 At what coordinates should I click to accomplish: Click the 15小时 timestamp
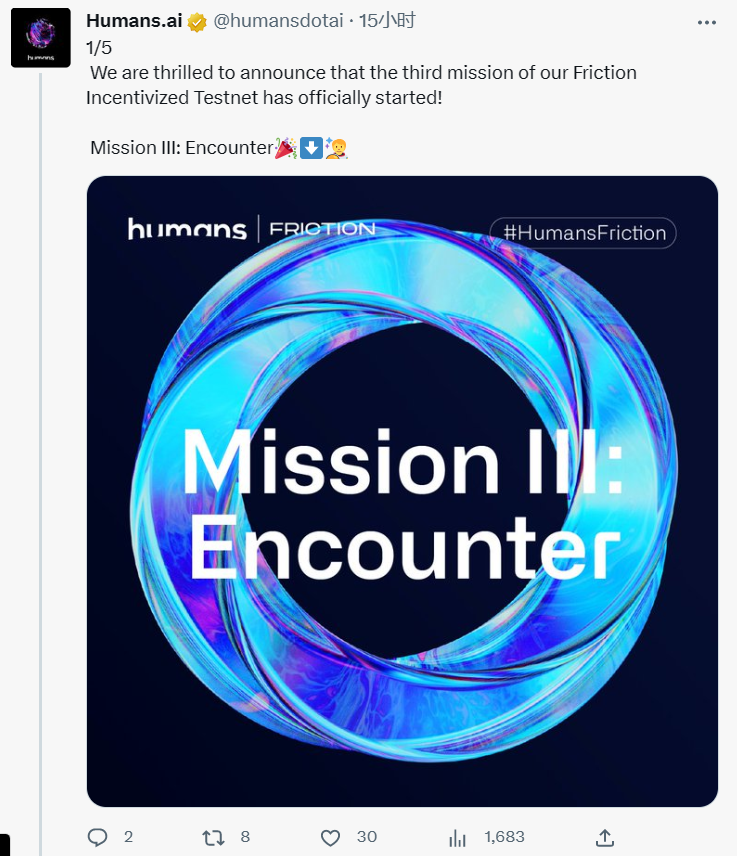pyautogui.click(x=388, y=21)
